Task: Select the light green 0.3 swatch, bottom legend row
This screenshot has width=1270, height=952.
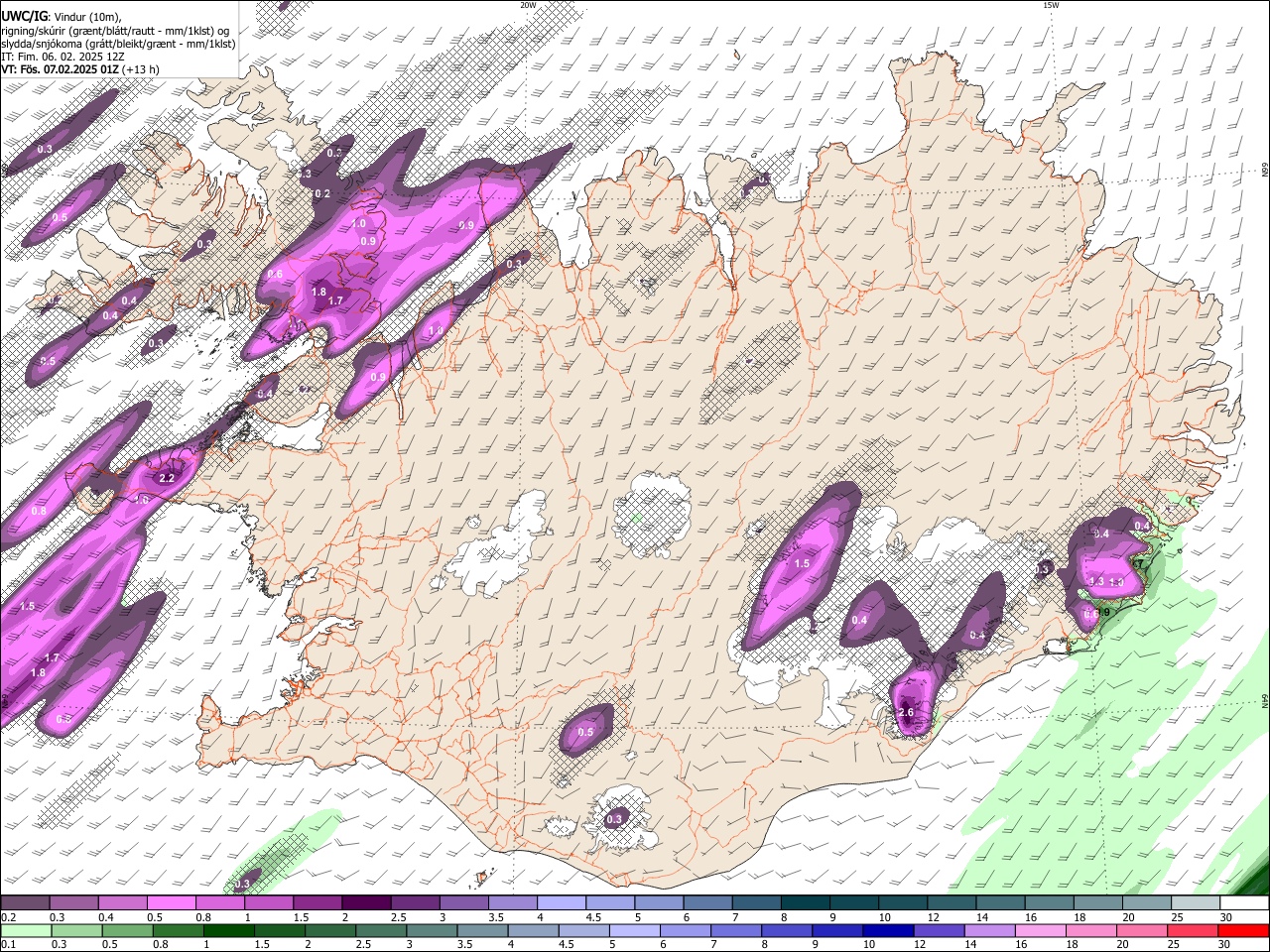Action: [76, 930]
